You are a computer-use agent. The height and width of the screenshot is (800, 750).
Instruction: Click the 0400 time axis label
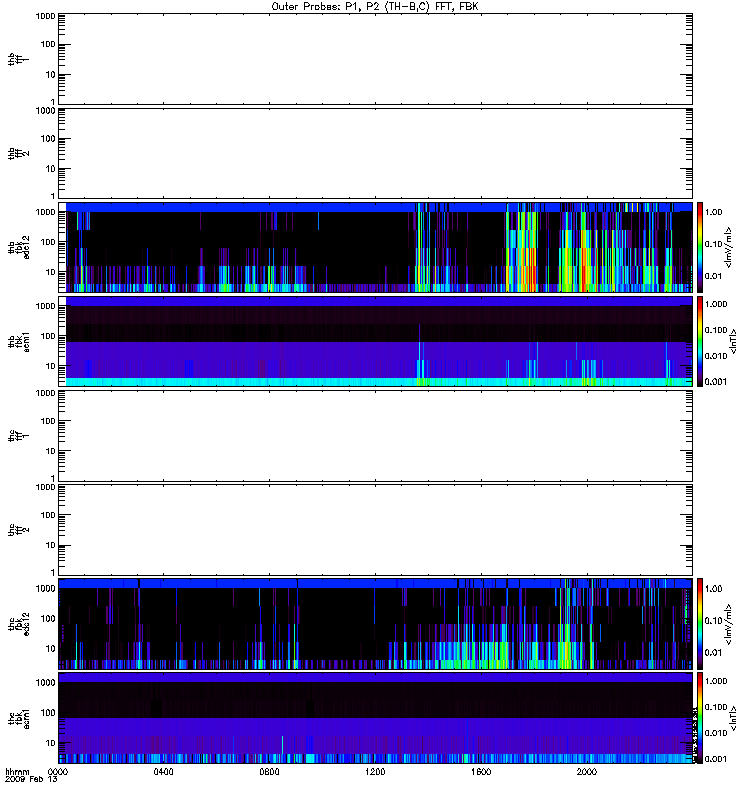tap(163, 772)
